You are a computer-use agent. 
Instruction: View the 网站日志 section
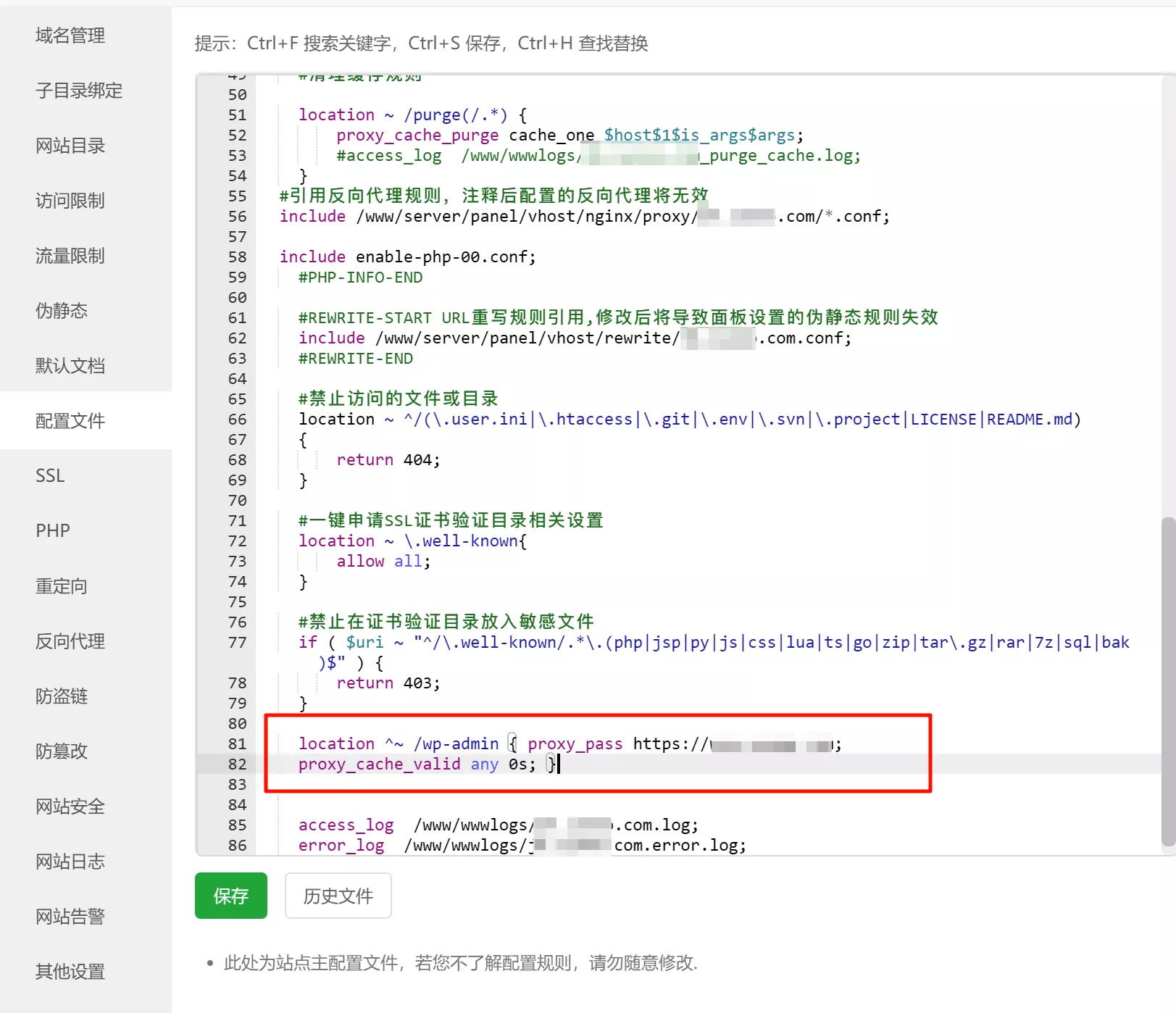[x=70, y=862]
